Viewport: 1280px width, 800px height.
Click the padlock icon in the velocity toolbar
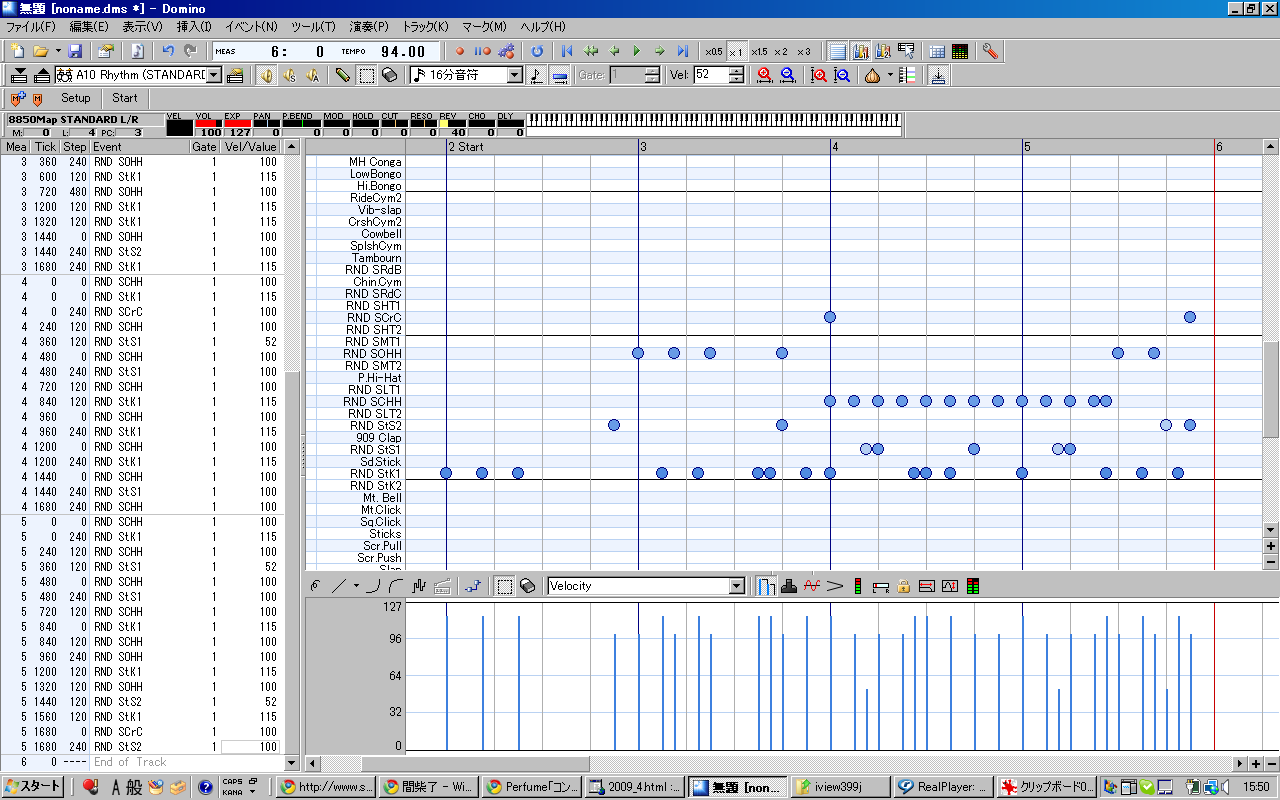[x=903, y=586]
